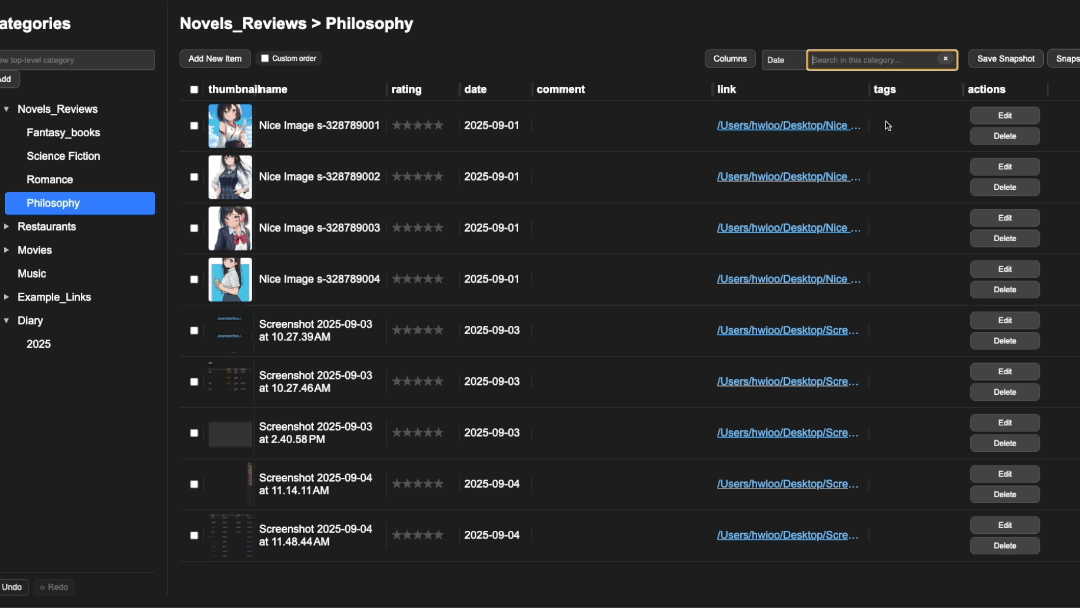Open thumbnail of Screenshot 2025-09-03 at 2.40.58 PM
The height and width of the screenshot is (608, 1080).
click(230, 433)
